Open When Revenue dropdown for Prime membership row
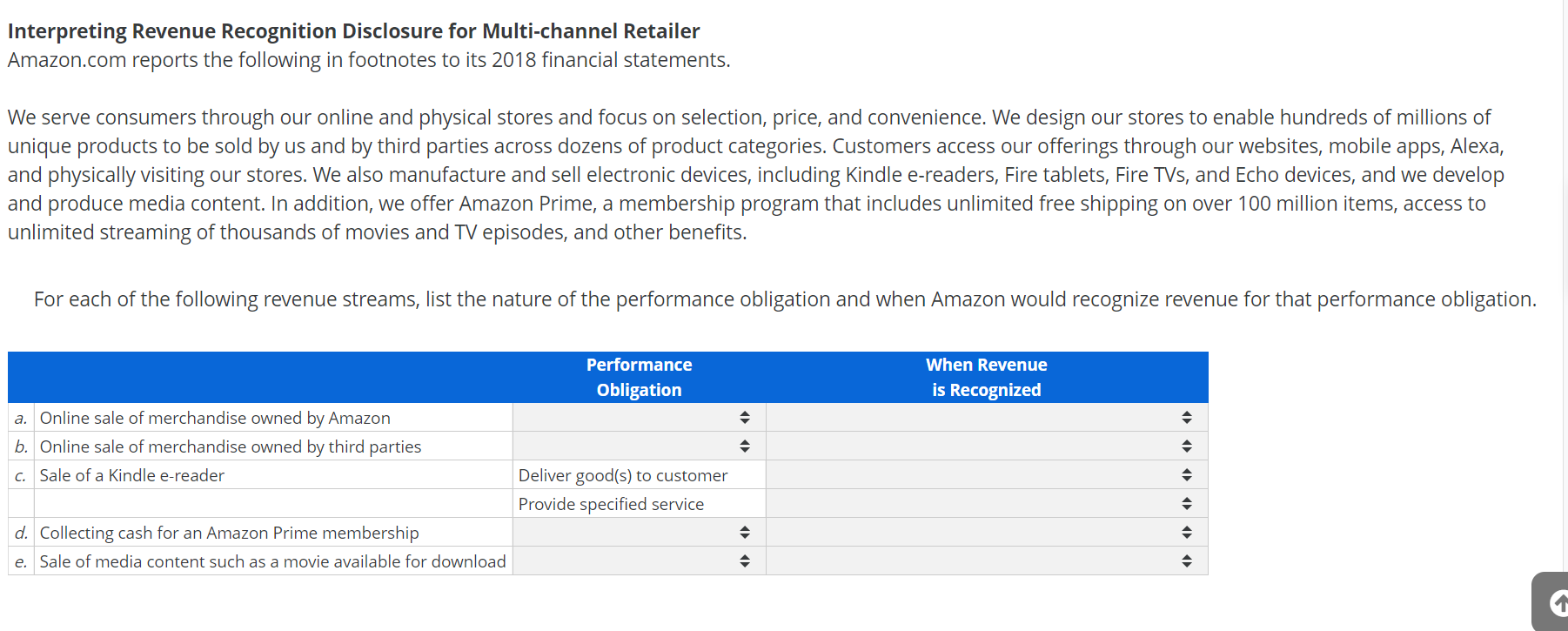The image size is (1568, 631). tap(1186, 532)
